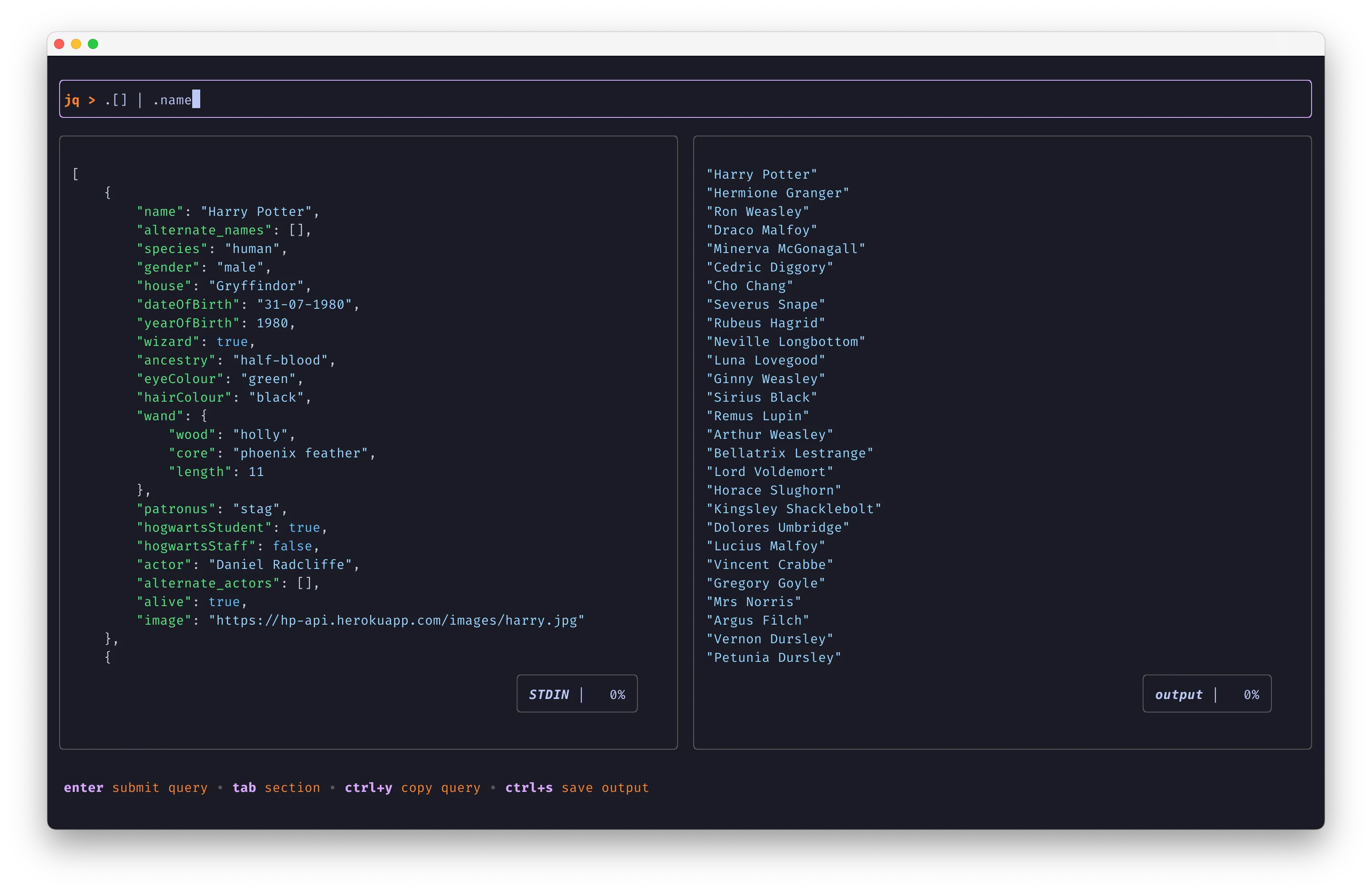Click the green maximize window button
1372x892 pixels.
tap(93, 44)
